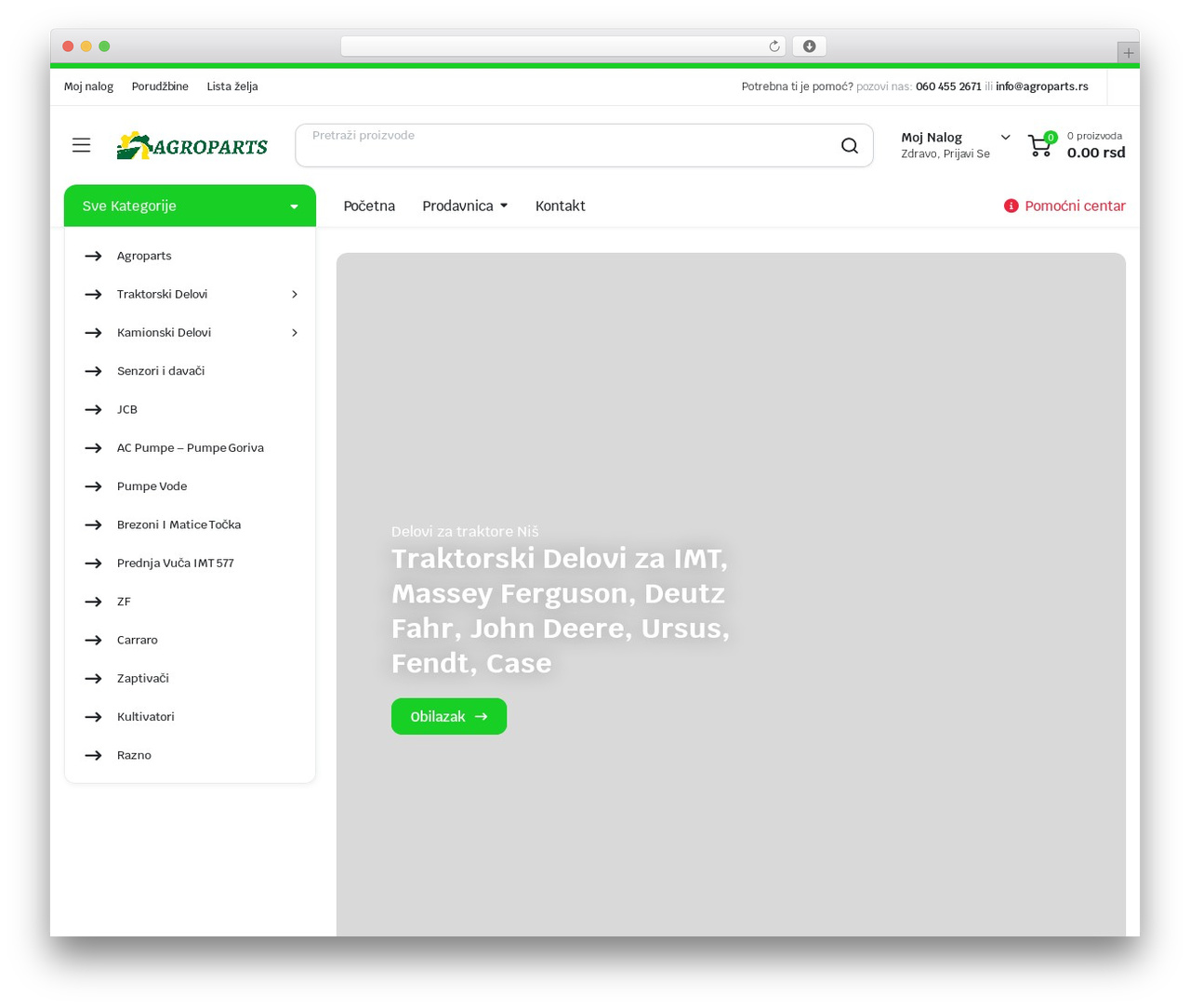Select the Agroparts category
1190x1008 pixels.
(144, 256)
